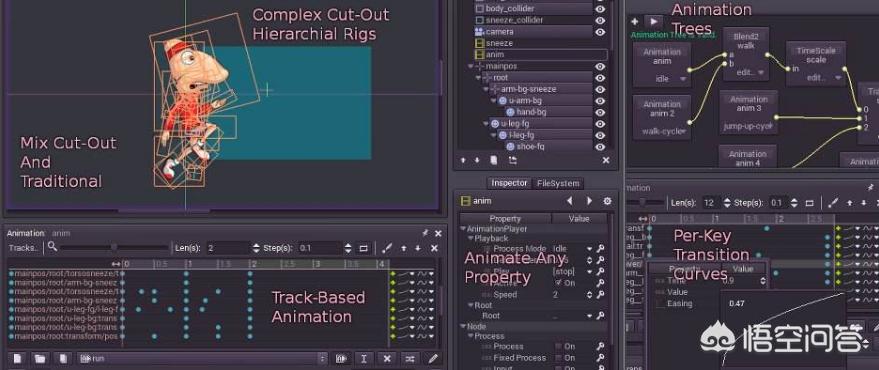Select the sneeze node in scene tree
The height and width of the screenshot is (370, 879).
[499, 43]
